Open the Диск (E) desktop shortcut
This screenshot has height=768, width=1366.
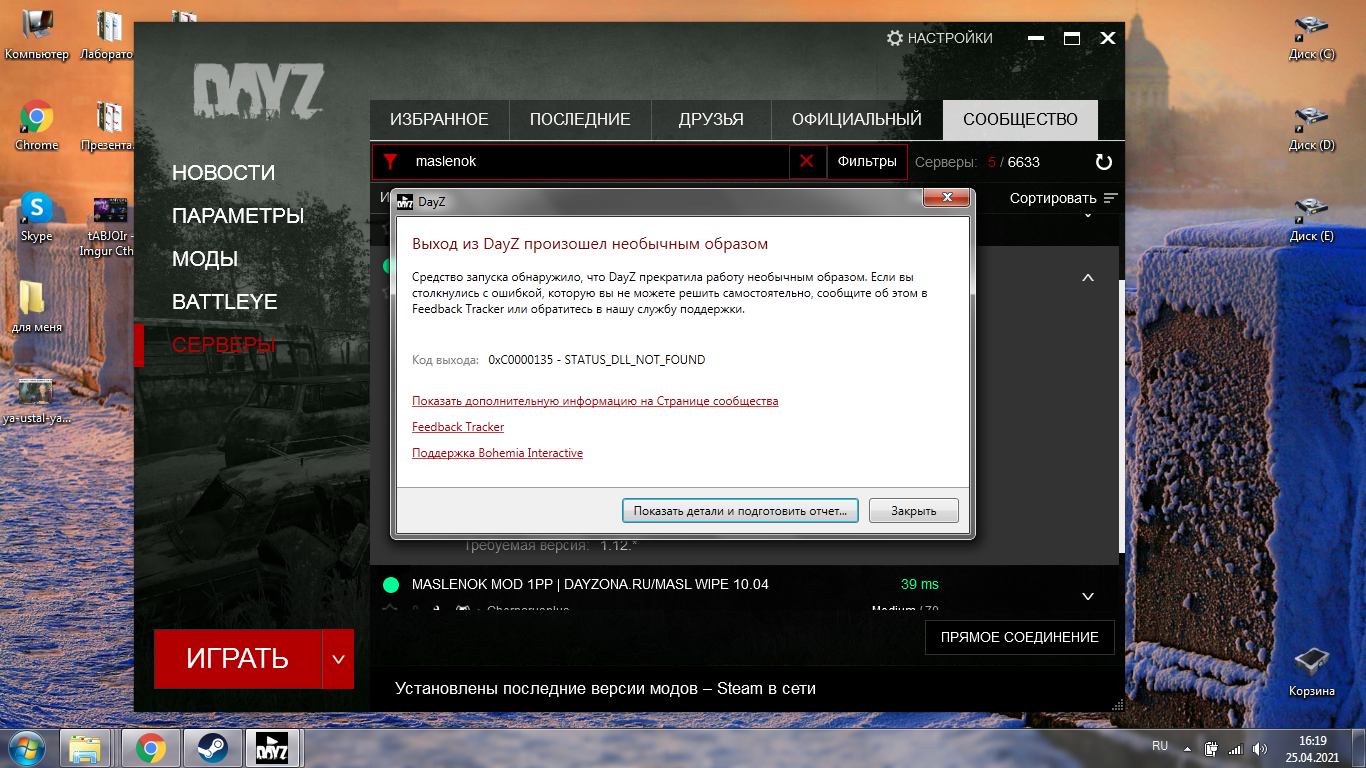point(1311,218)
